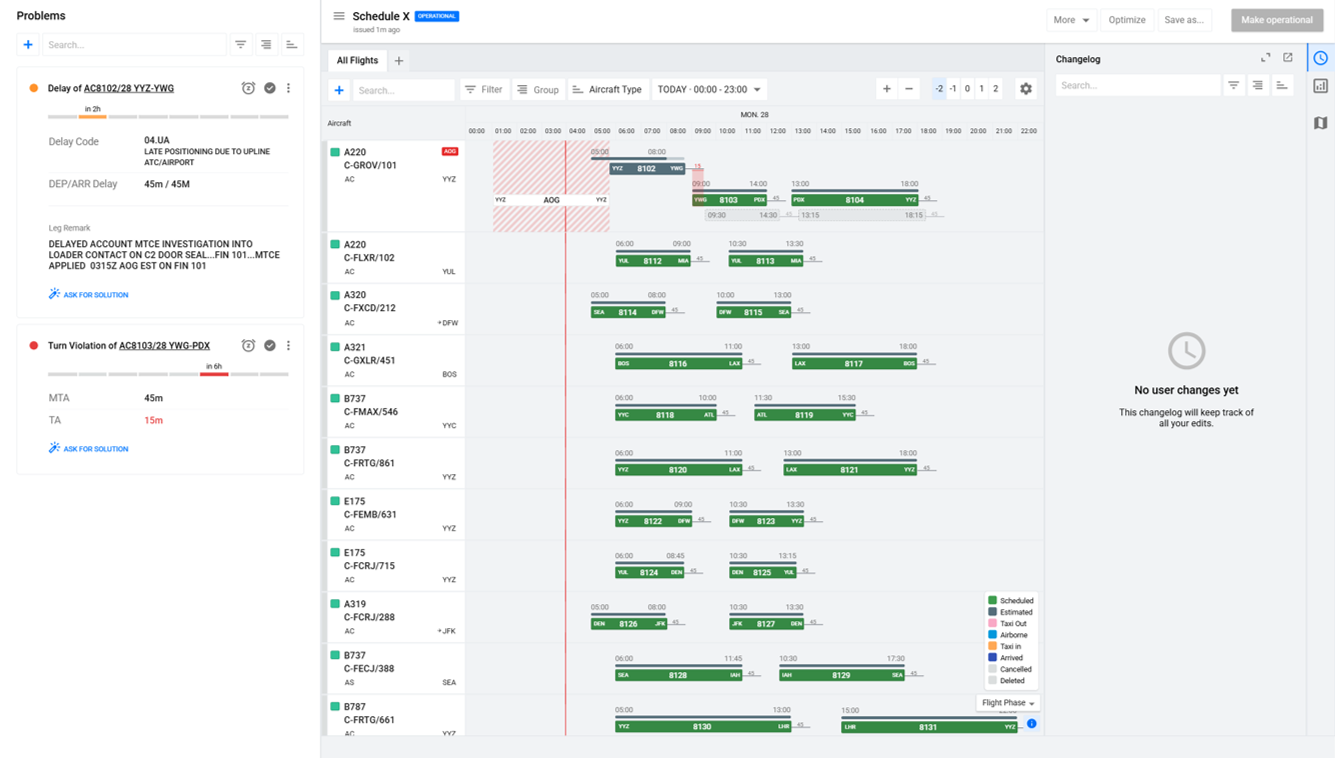This screenshot has height=758, width=1335.
Task: Click the Optimize button
Action: (x=1127, y=20)
